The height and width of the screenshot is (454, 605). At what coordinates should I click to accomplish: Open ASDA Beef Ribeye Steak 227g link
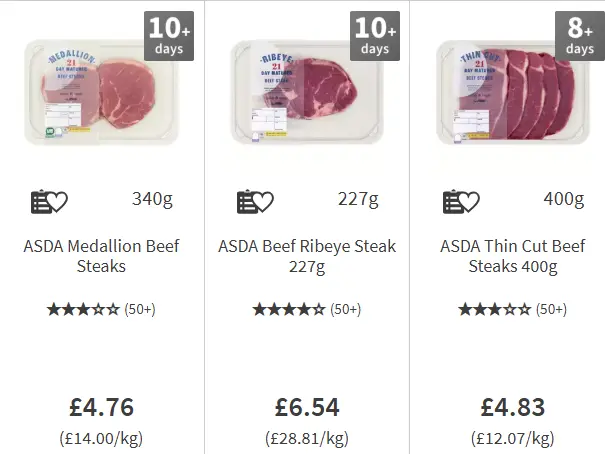[x=307, y=256]
